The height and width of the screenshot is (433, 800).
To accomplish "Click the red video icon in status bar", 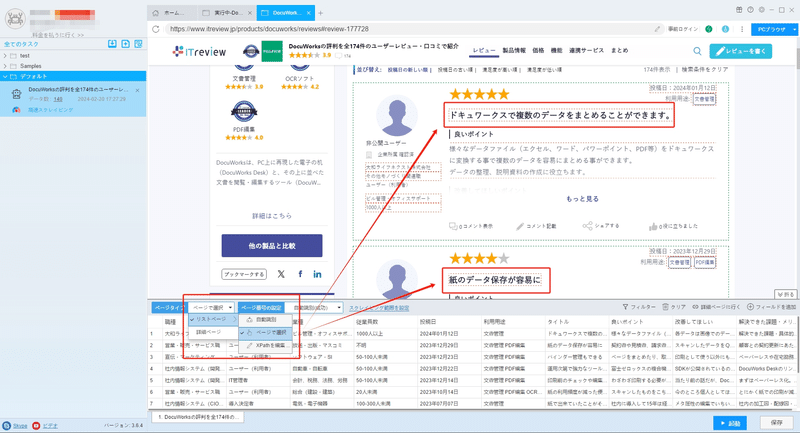I will [36, 425].
